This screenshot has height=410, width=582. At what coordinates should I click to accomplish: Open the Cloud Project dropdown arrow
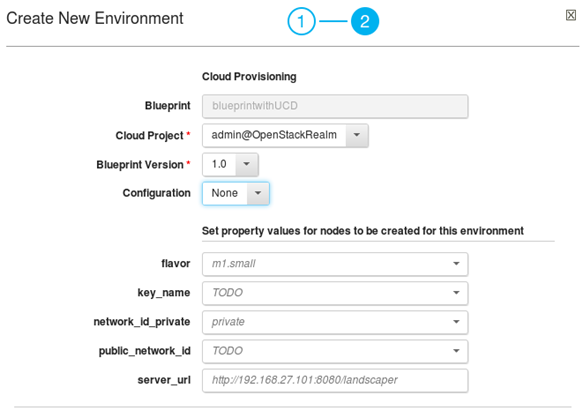(x=357, y=135)
